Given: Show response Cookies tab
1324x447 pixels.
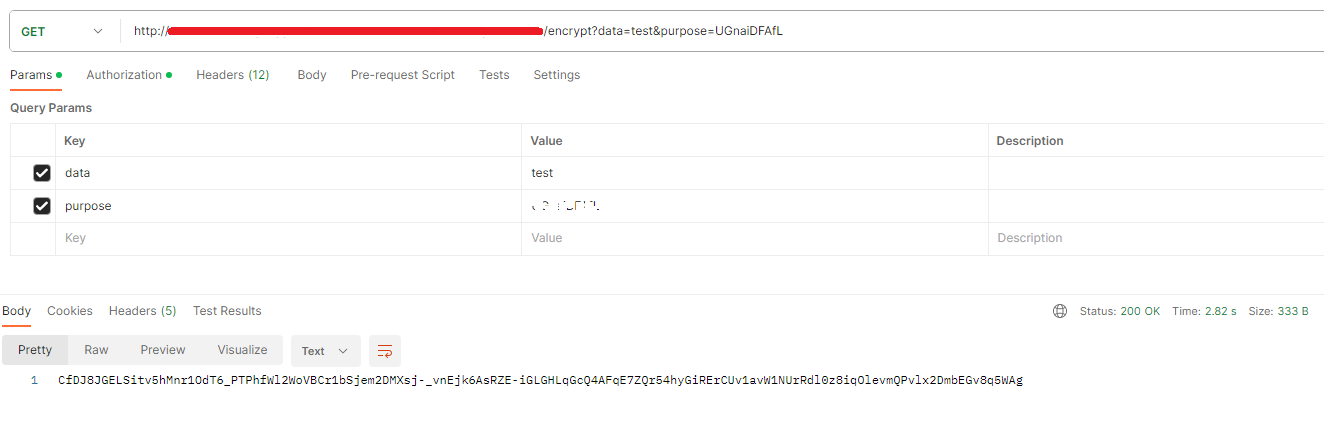Looking at the screenshot, I should [x=70, y=311].
